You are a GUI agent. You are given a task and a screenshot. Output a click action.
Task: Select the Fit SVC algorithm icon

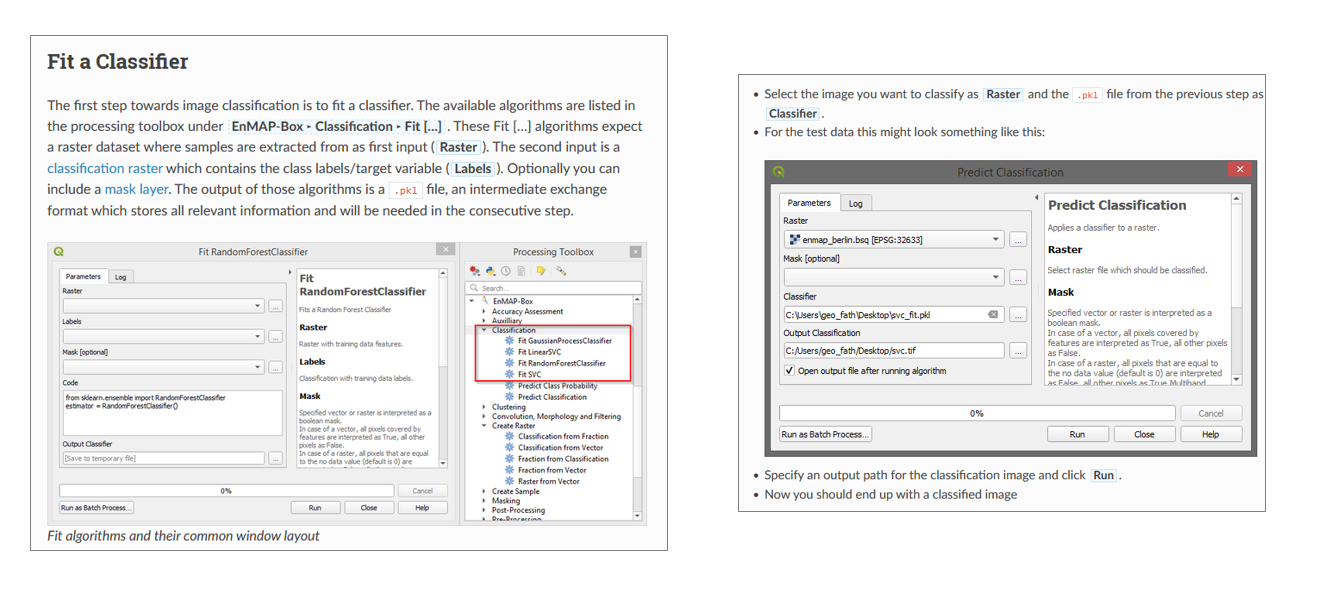click(x=510, y=374)
